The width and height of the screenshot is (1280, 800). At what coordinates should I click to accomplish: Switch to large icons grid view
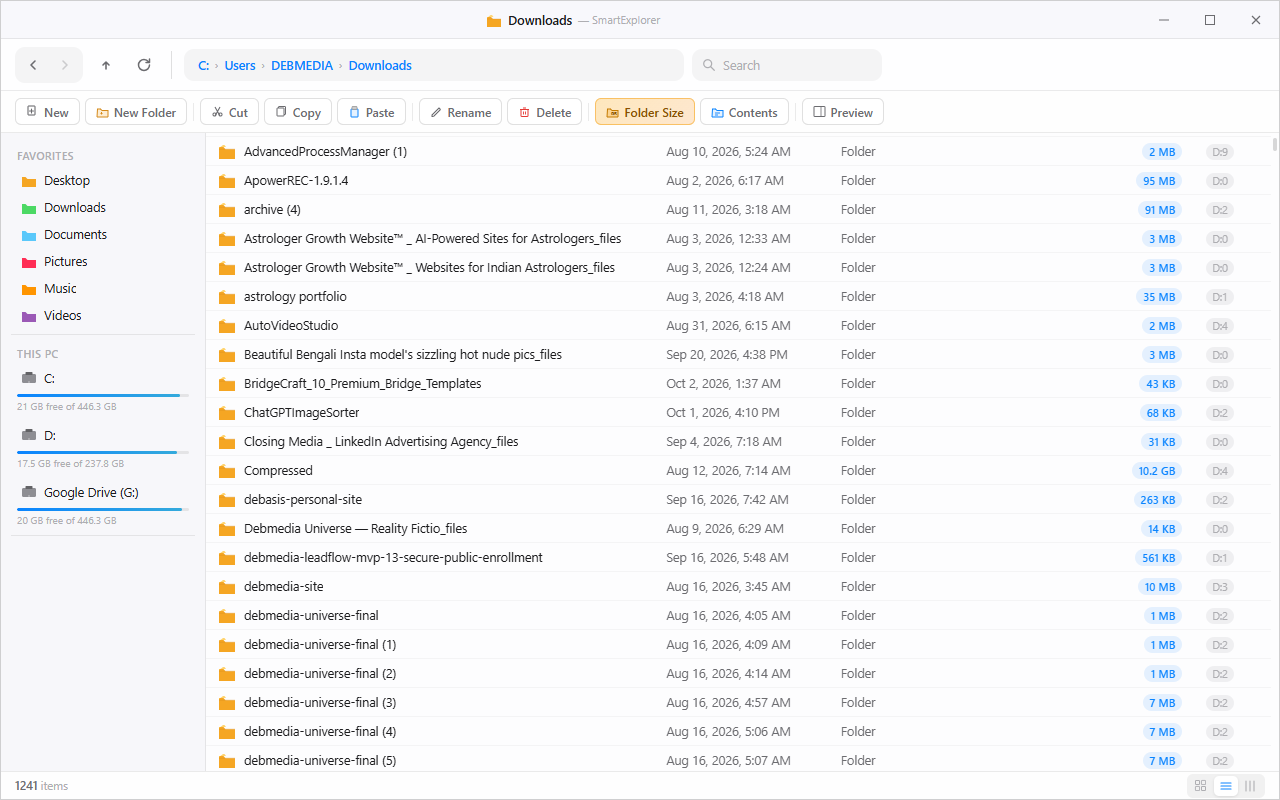point(1201,786)
